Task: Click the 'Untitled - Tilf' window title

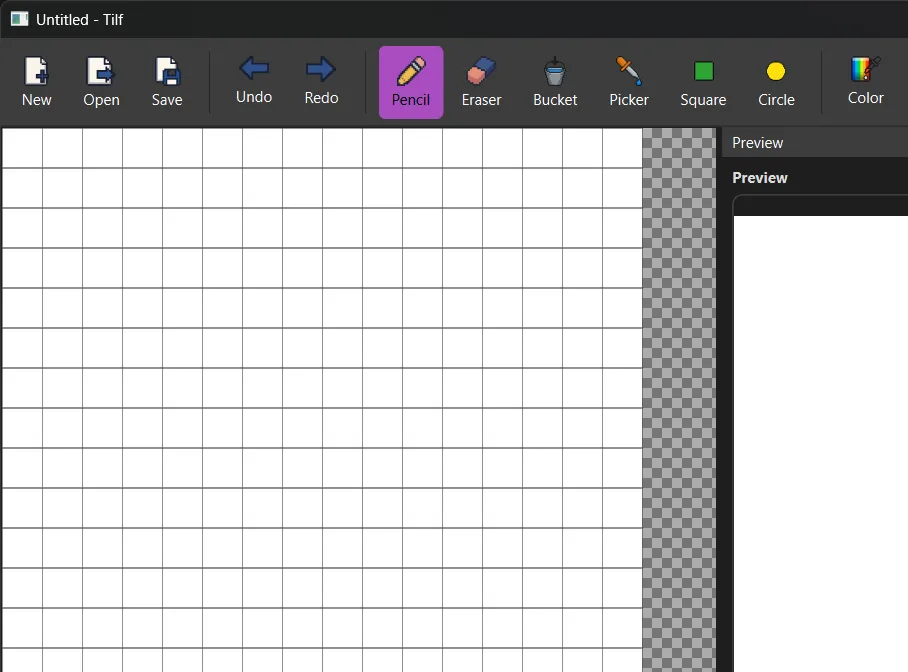Action: pyautogui.click(x=80, y=20)
